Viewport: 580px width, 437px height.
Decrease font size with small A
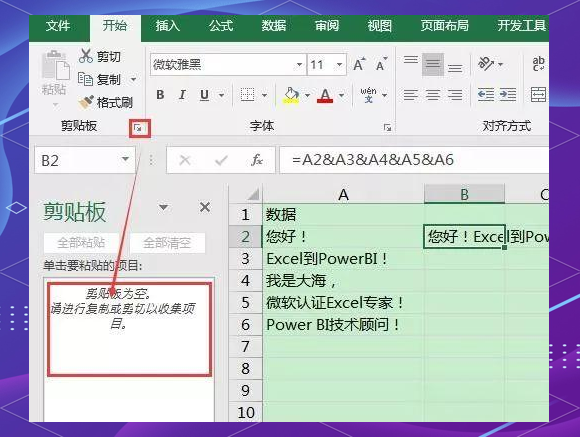381,64
